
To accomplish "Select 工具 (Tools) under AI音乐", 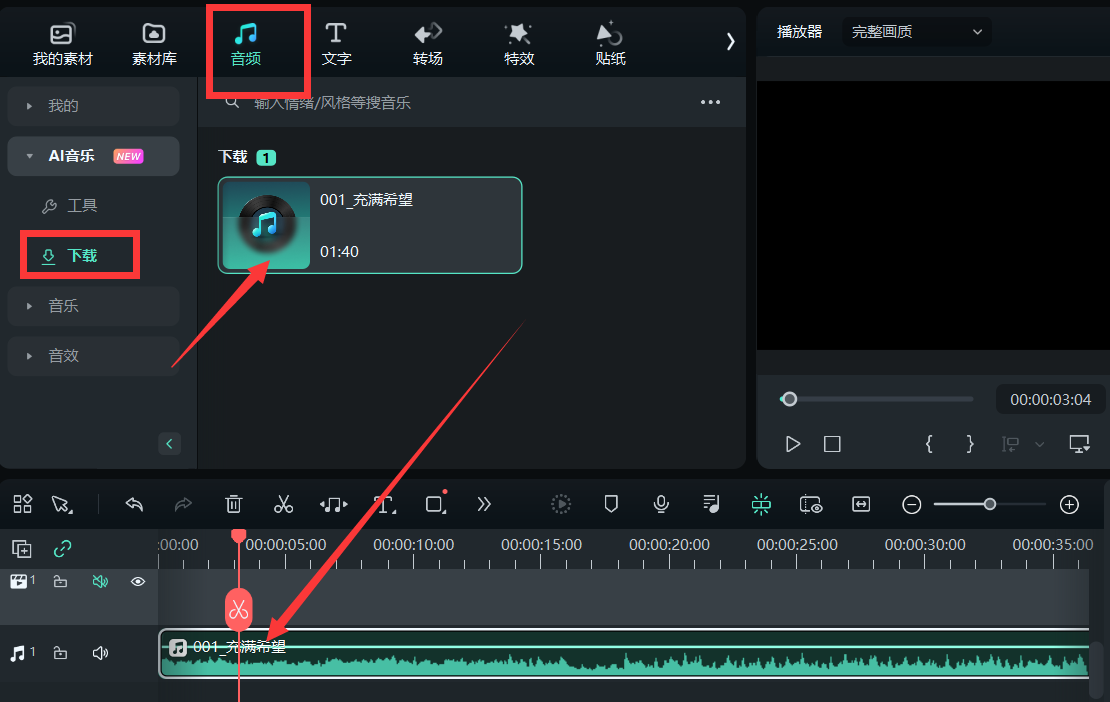I will click(82, 206).
